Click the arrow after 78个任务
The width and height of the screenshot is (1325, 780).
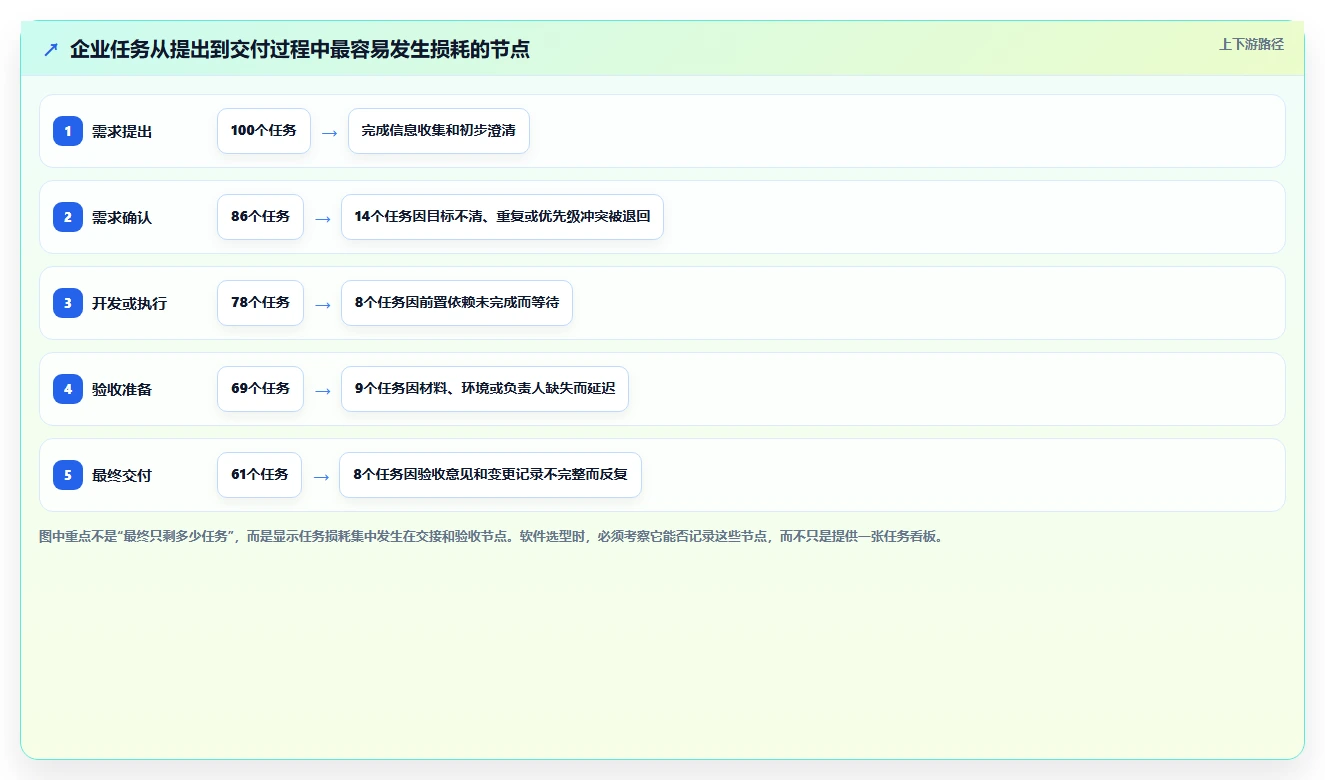(323, 304)
